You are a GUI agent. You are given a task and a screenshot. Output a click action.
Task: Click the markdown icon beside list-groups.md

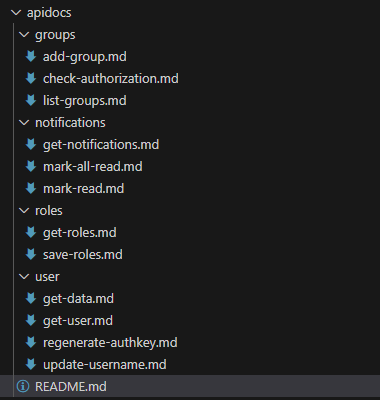(31, 100)
